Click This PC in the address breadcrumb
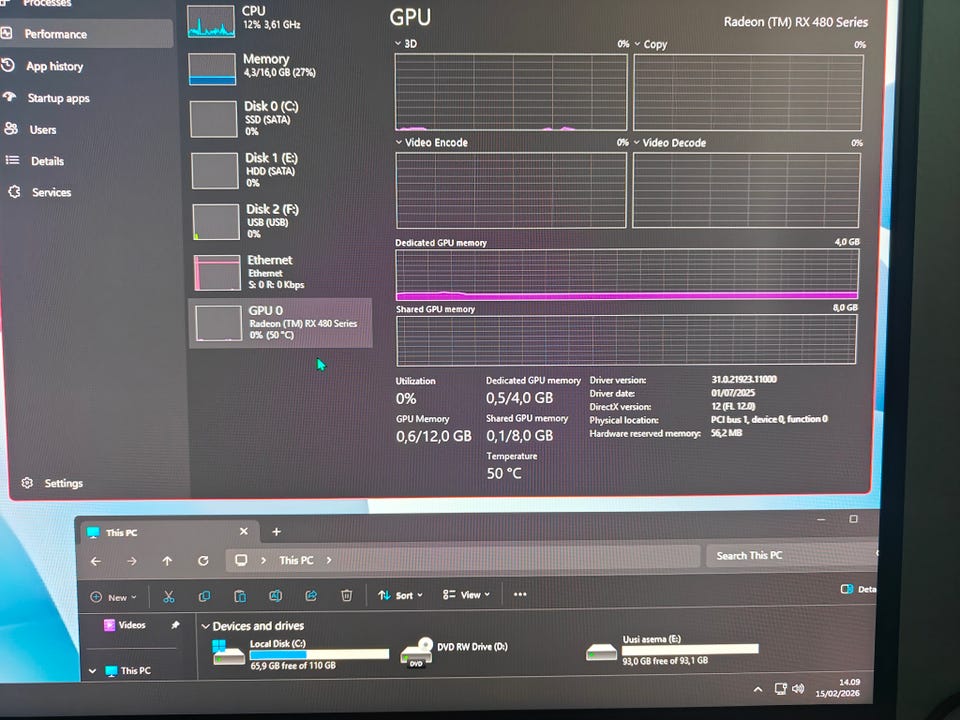Image resolution: width=960 pixels, height=720 pixels. [x=296, y=560]
